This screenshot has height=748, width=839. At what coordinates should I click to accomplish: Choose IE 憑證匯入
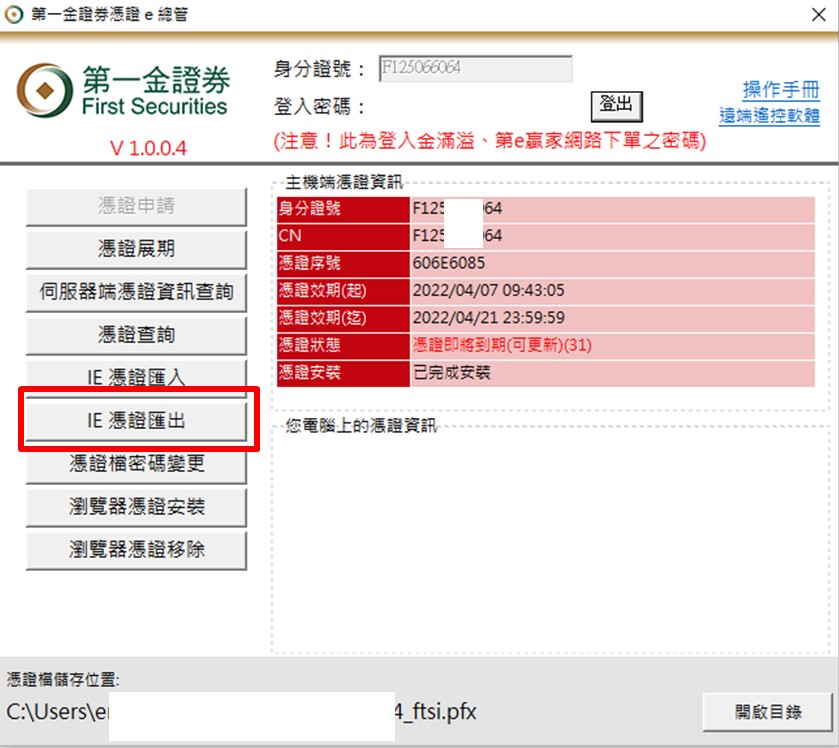pyautogui.click(x=136, y=378)
